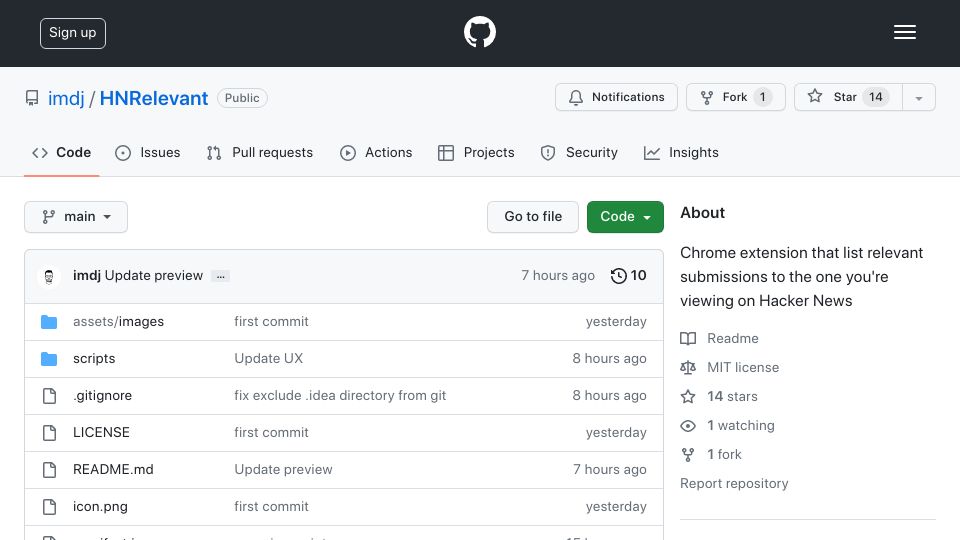Open the hamburger navigation menu
This screenshot has height=540, width=960.
click(904, 32)
